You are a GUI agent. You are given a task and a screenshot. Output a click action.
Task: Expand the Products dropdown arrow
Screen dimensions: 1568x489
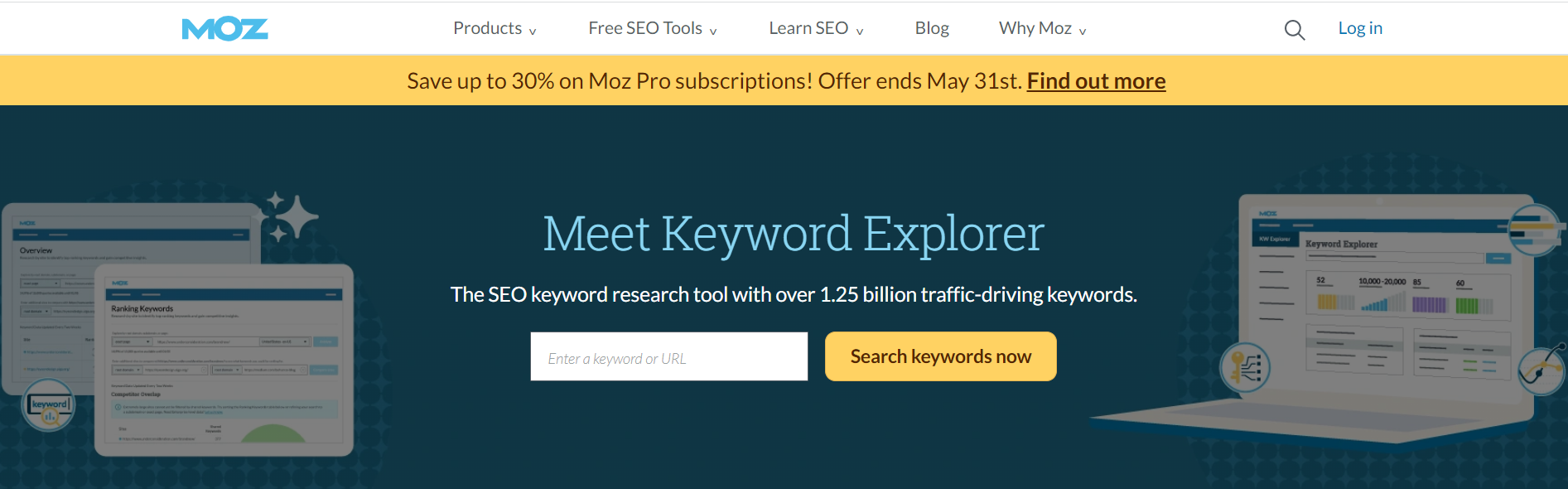point(533,31)
